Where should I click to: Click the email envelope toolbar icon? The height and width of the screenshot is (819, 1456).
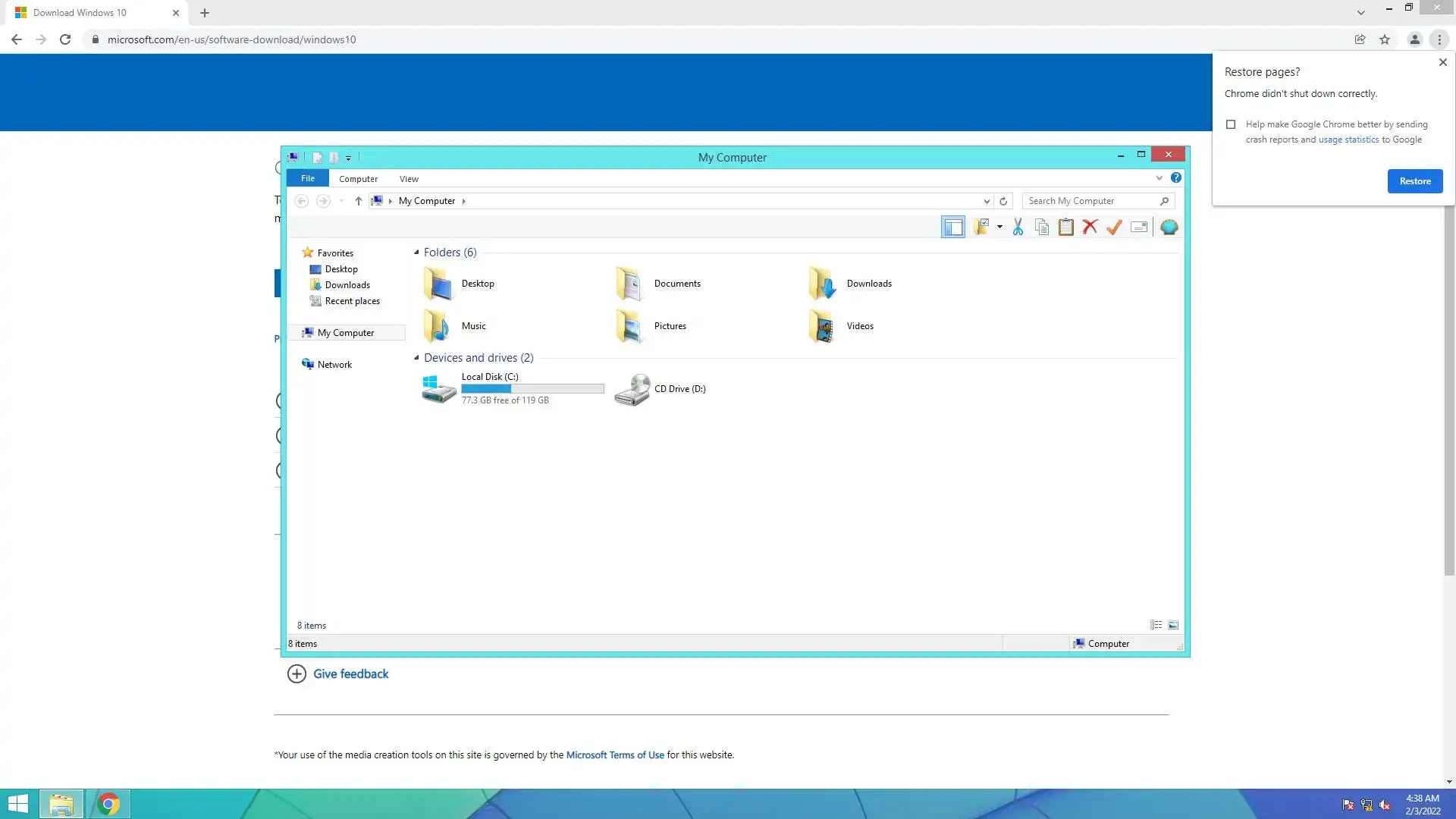coord(1139,227)
